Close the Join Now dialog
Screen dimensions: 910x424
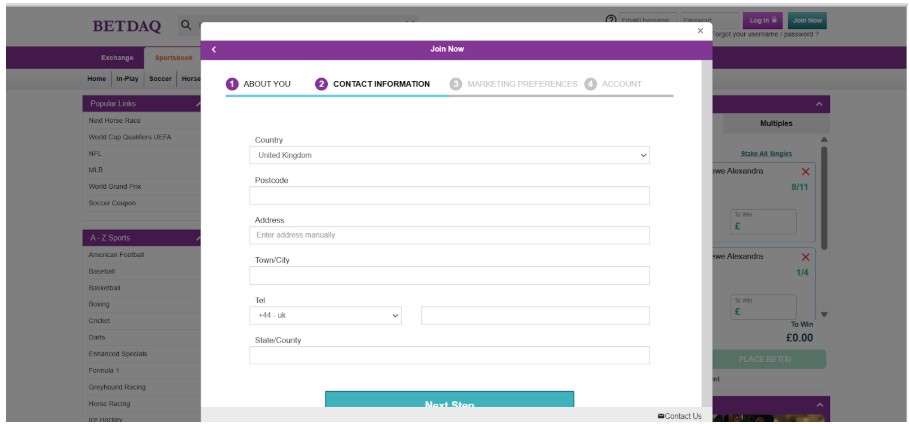tap(700, 31)
